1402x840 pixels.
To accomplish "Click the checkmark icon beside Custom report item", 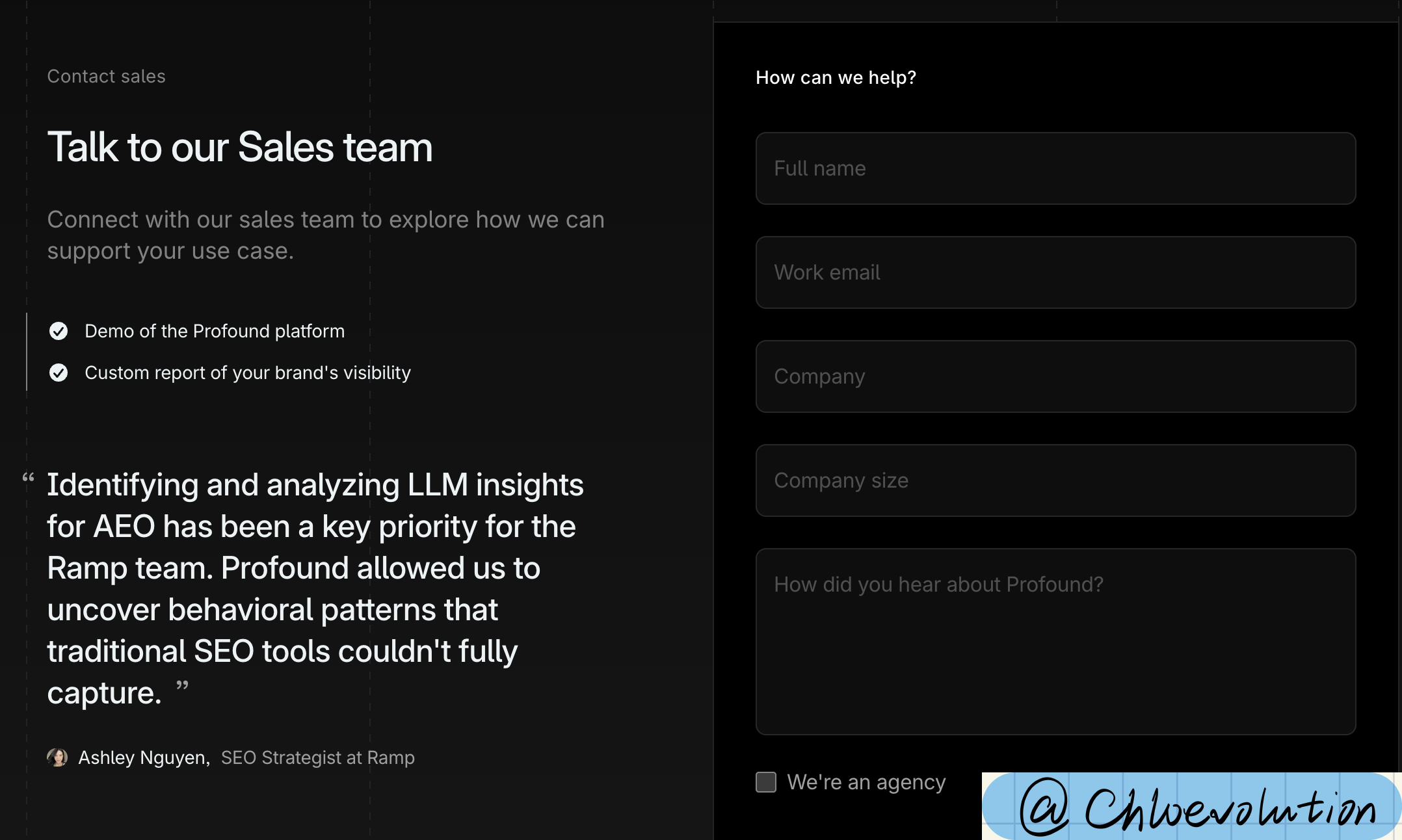I will 59,373.
